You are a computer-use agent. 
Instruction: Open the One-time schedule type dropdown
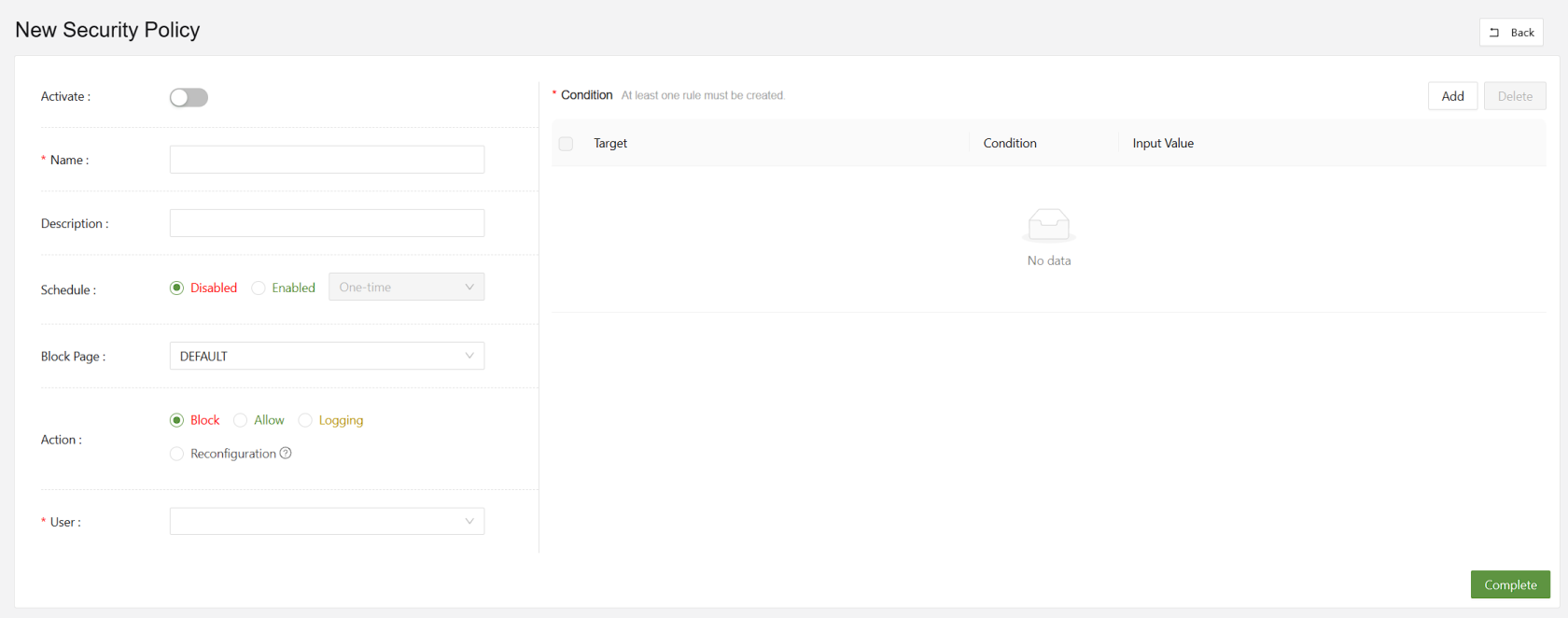coord(406,288)
